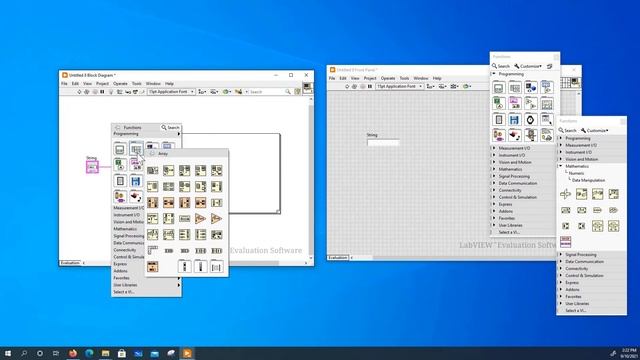
Task: Open Project menu in Front Panel window
Action: pyautogui.click(x=370, y=78)
